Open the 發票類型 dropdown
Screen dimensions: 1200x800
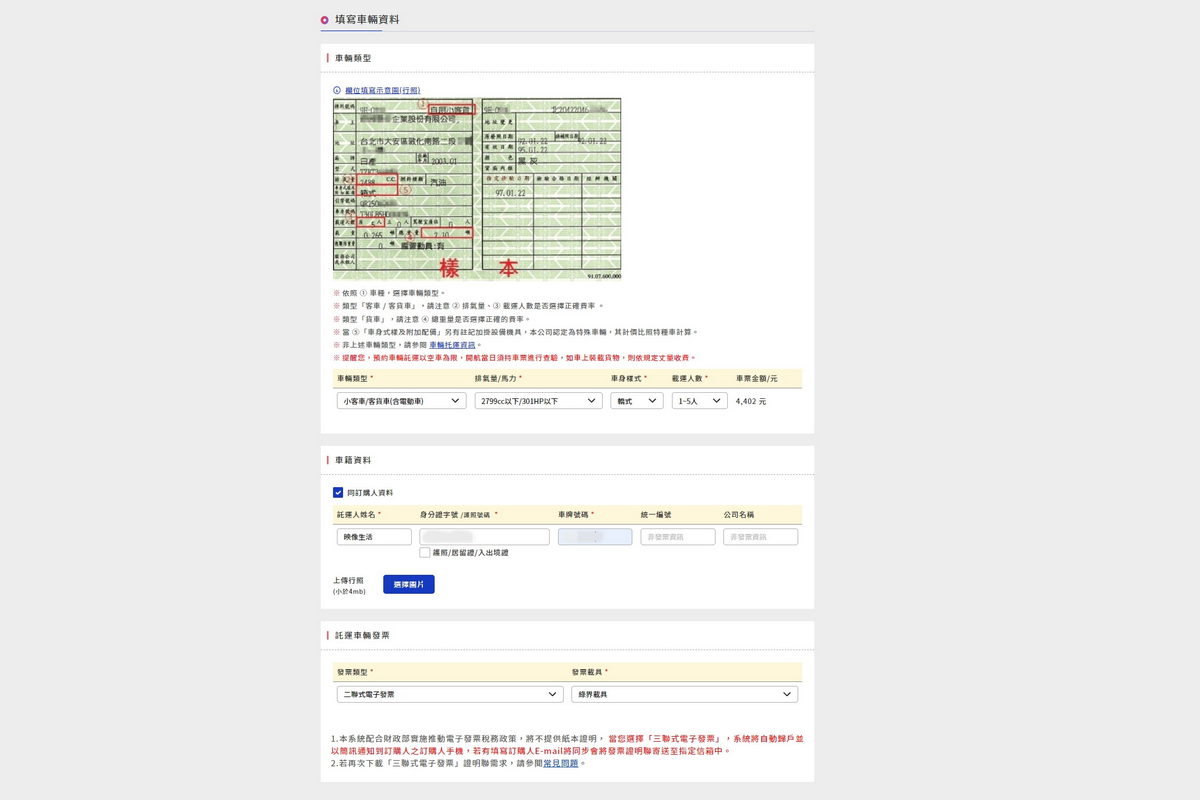(449, 694)
